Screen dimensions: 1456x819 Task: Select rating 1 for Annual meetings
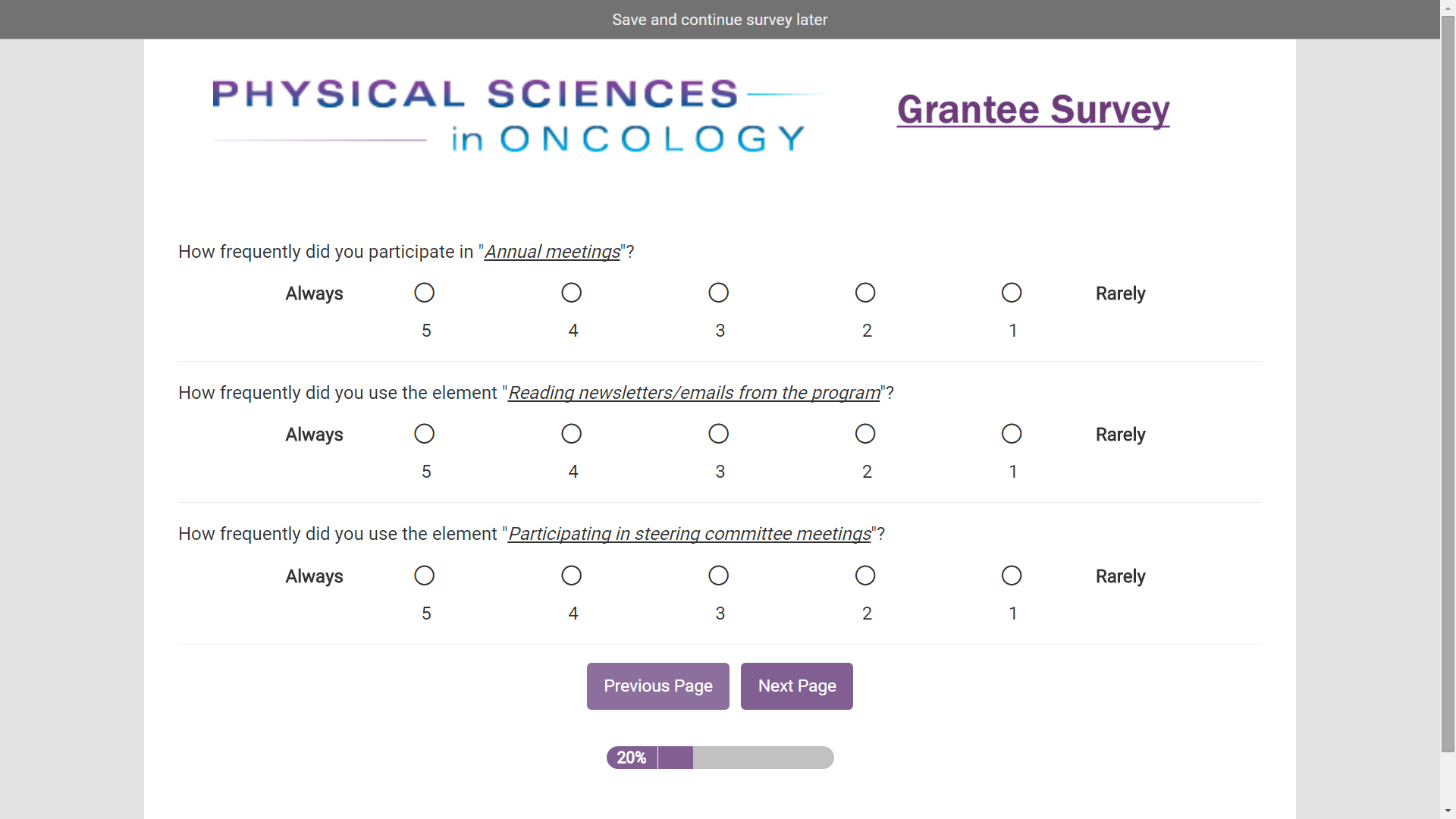1012,293
